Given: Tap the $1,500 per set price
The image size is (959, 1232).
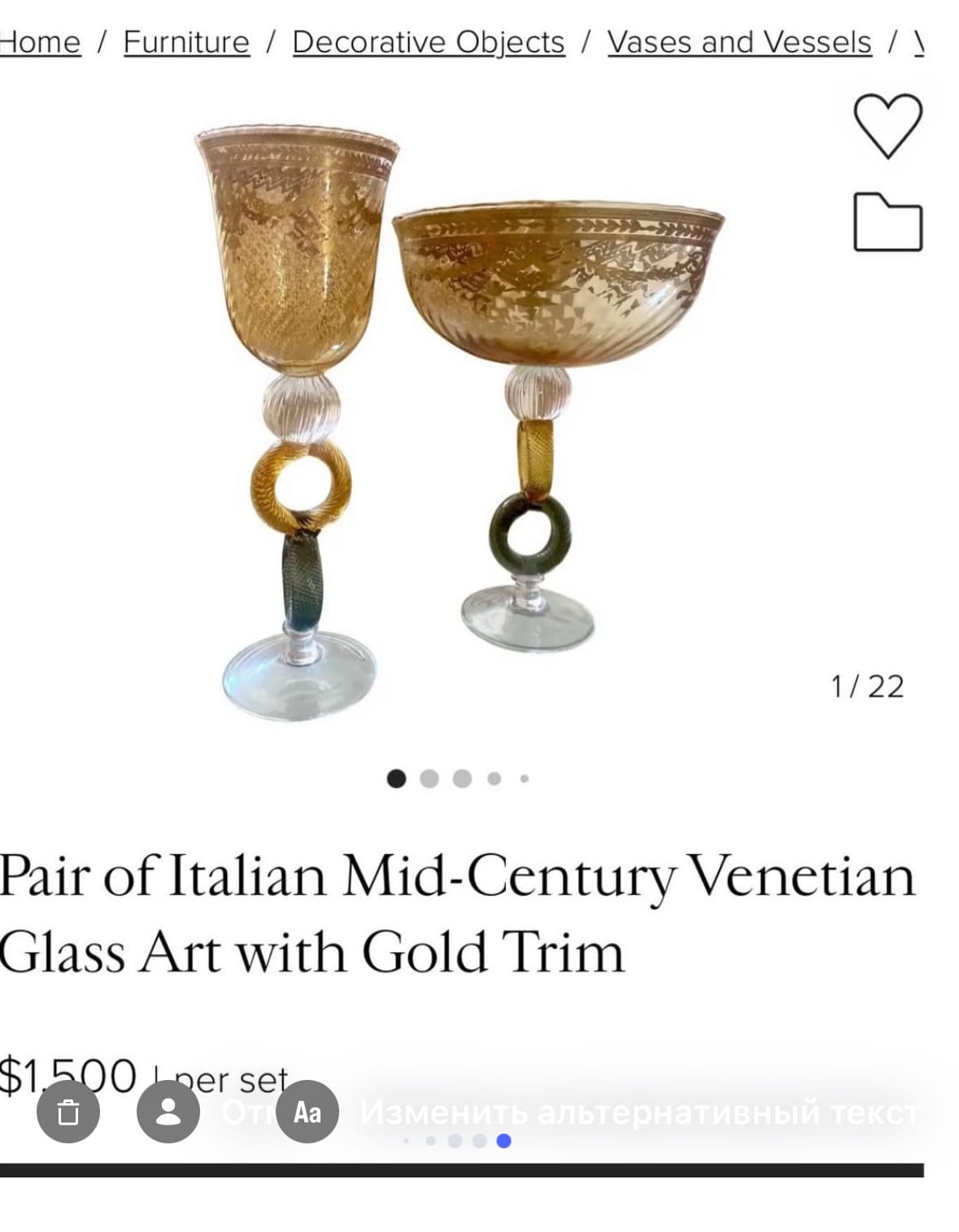Looking at the screenshot, I should tap(144, 1076).
